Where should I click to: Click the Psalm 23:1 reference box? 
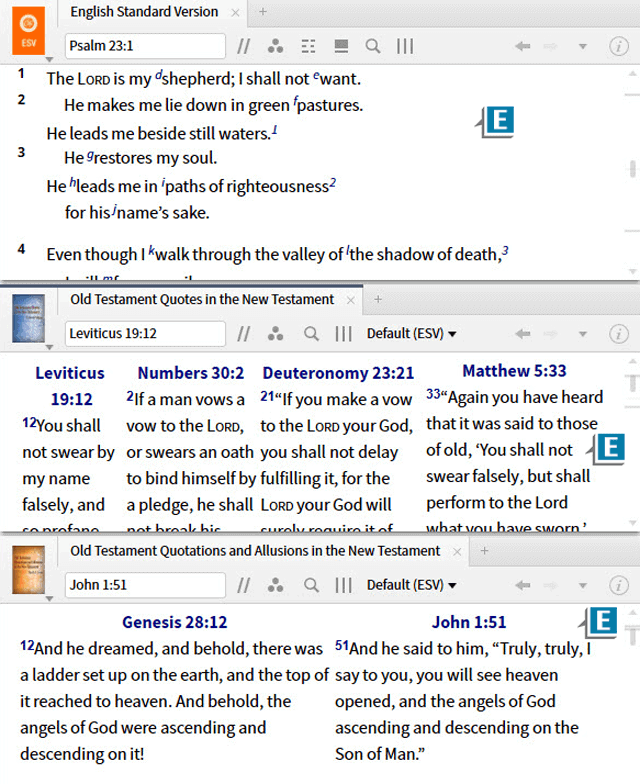pos(145,46)
